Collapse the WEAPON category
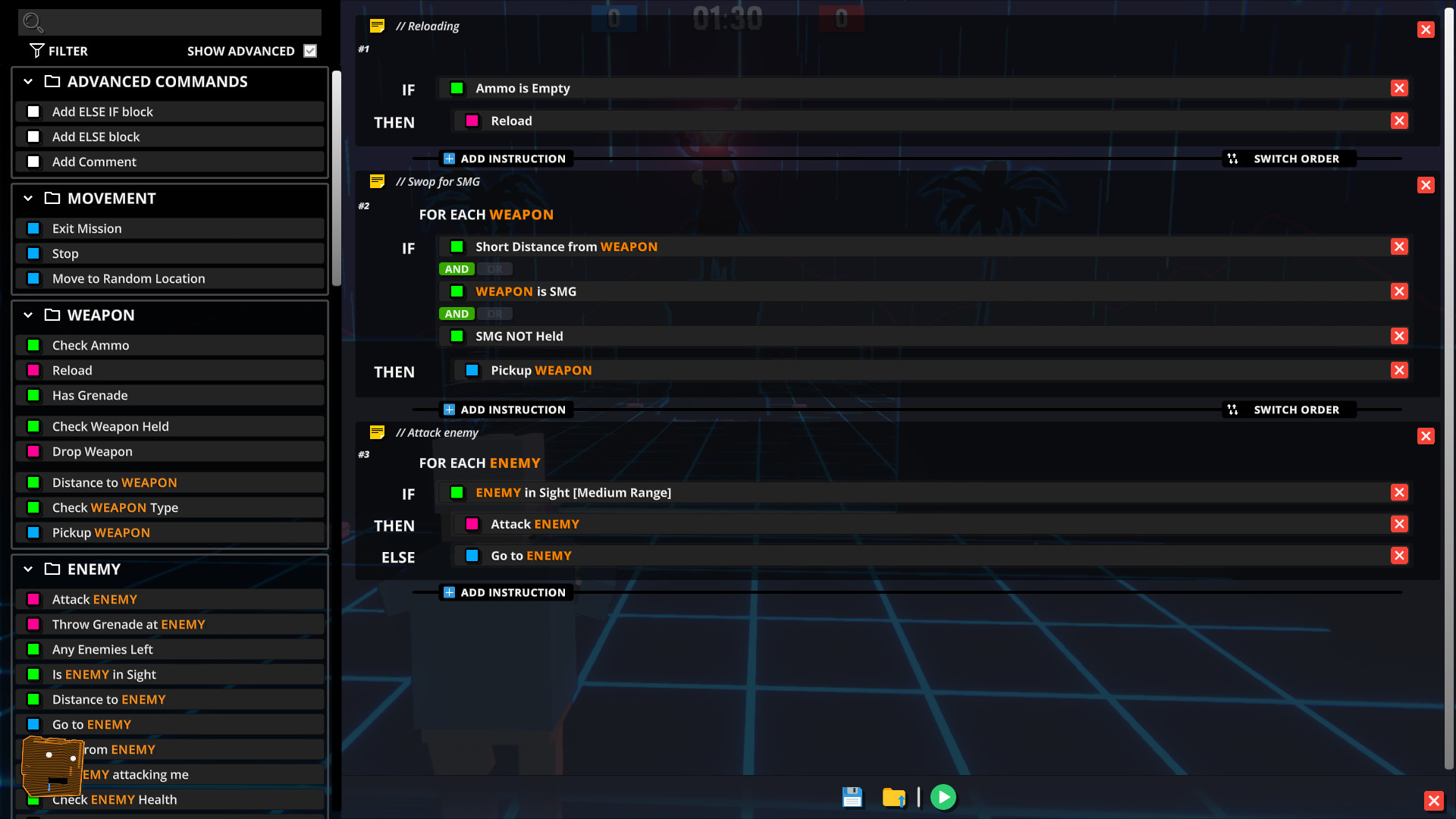The width and height of the screenshot is (1456, 819). (x=28, y=315)
